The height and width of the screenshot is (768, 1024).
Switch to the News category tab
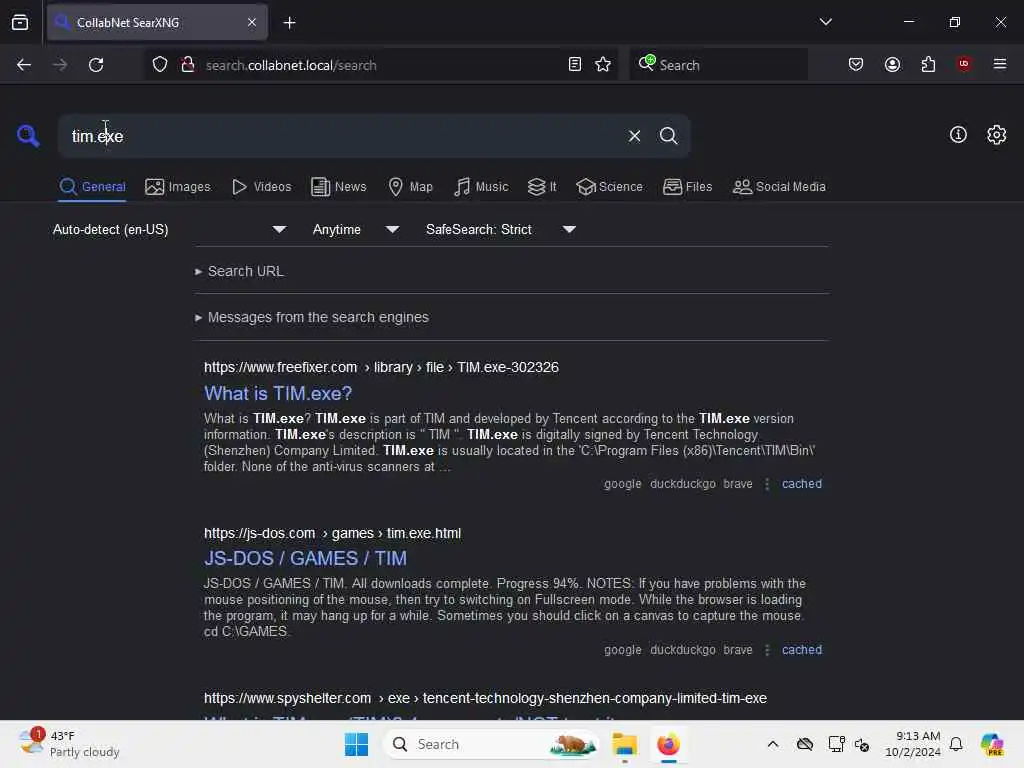(338, 187)
